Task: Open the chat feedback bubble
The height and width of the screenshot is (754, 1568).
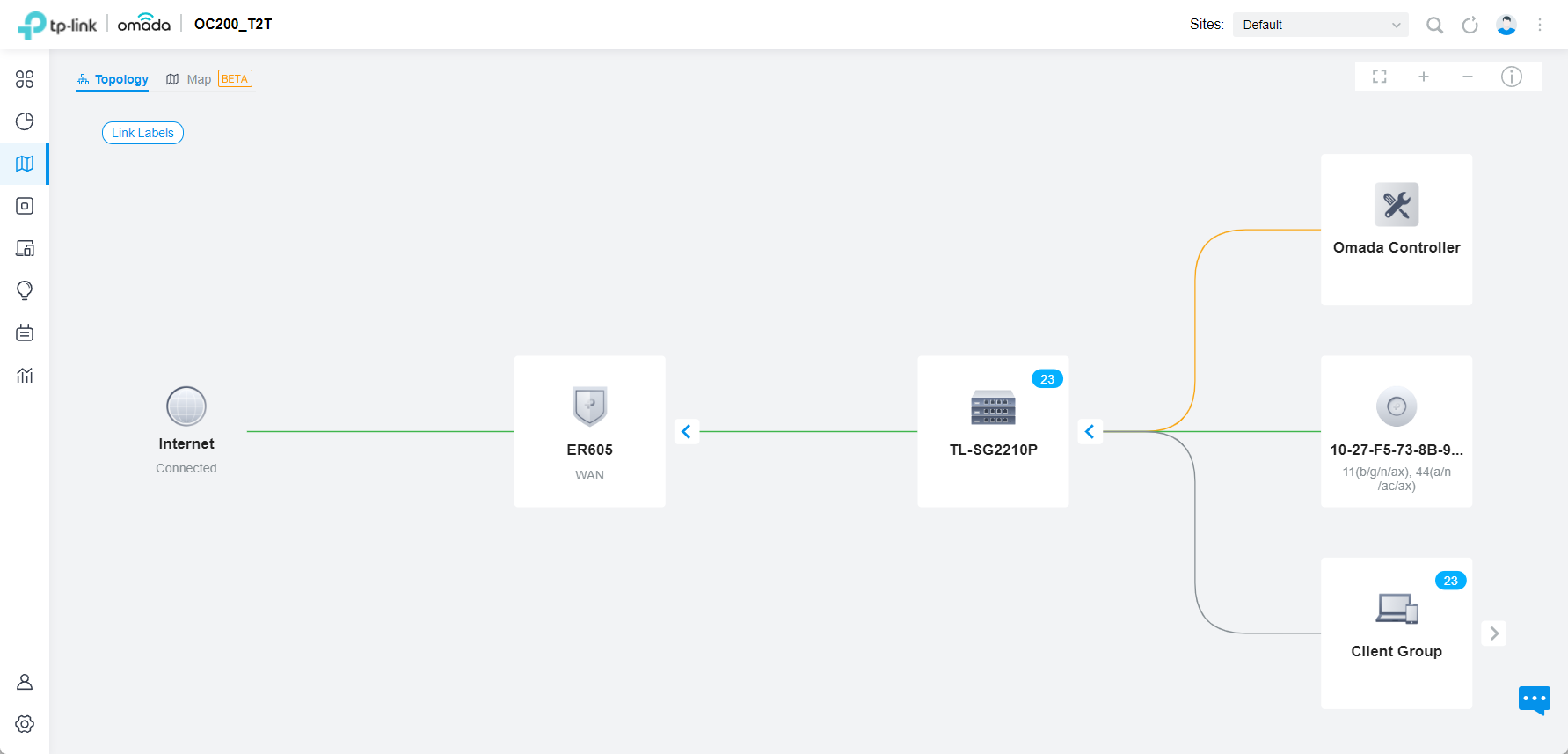Action: [x=1534, y=700]
